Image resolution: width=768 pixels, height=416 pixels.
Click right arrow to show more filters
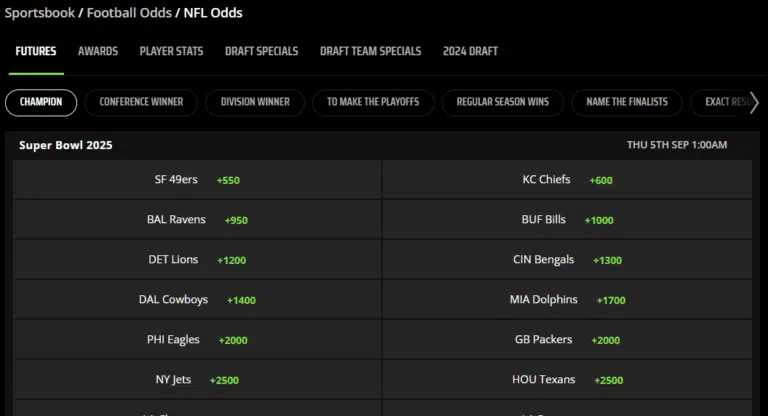click(x=754, y=102)
